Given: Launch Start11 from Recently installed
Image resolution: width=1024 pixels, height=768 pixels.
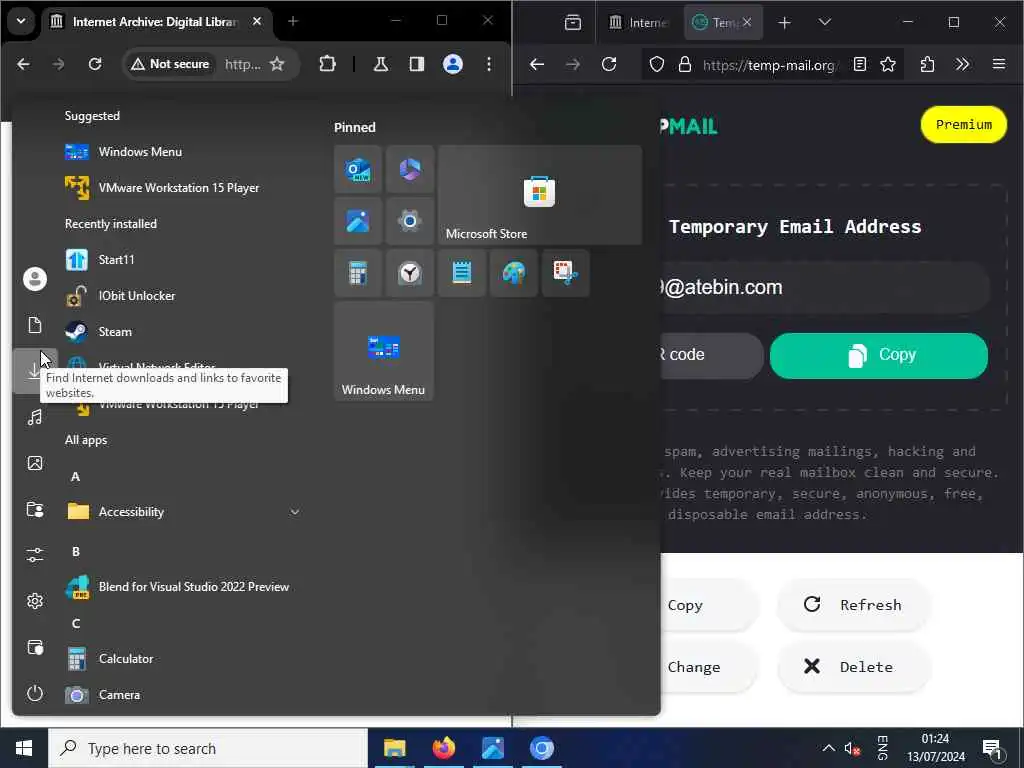Looking at the screenshot, I should click(x=182, y=259).
